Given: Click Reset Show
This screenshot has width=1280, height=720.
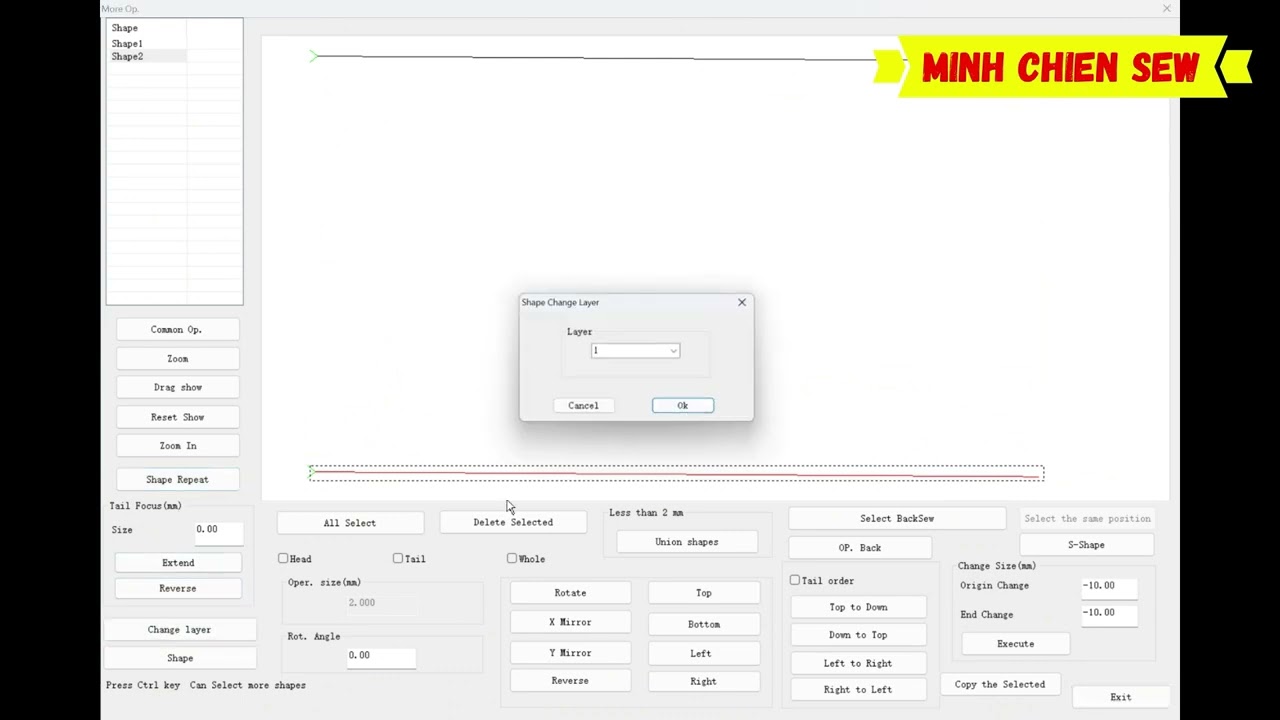Looking at the screenshot, I should click(177, 417).
